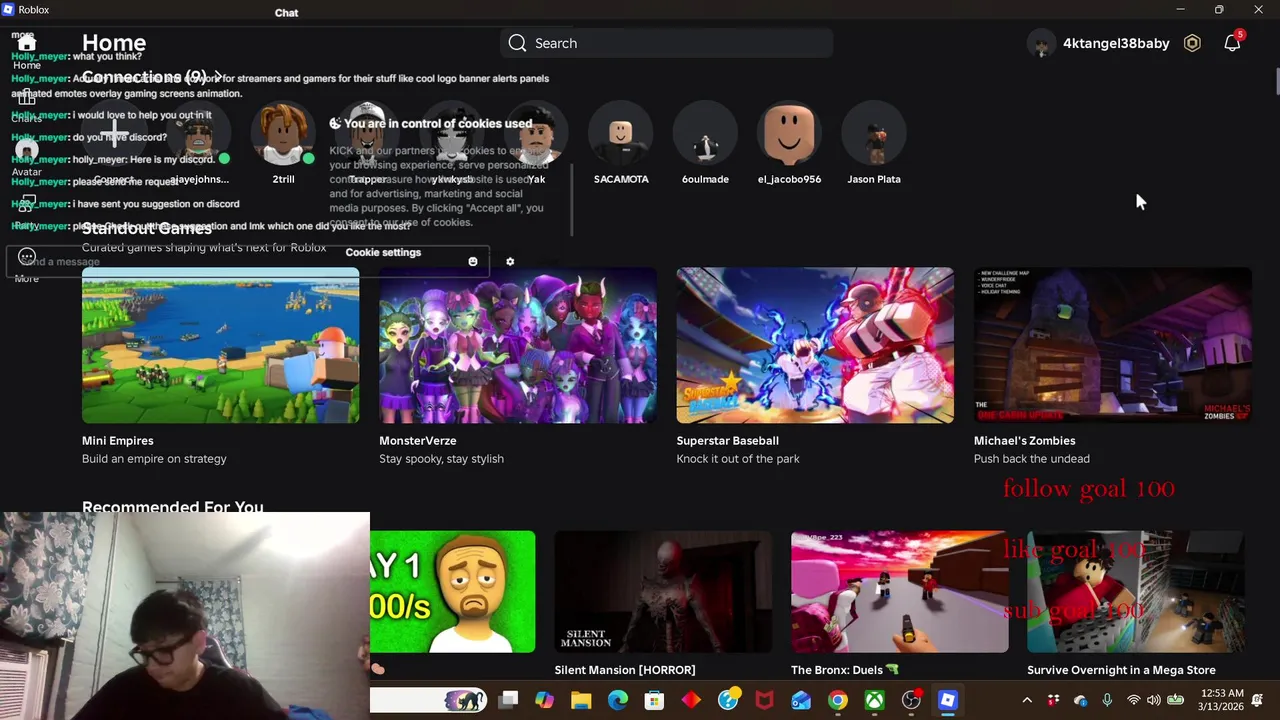Open the Mini Empires game thumbnail
The image size is (1280, 720).
coord(220,345)
